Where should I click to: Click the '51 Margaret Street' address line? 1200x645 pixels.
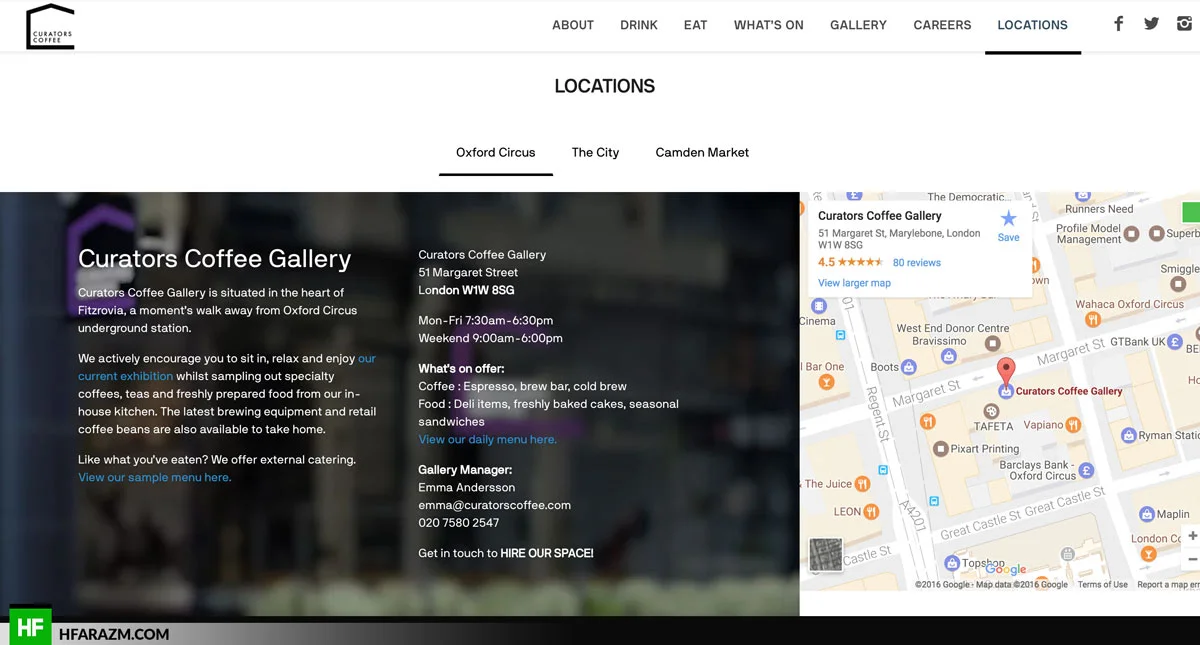point(468,272)
